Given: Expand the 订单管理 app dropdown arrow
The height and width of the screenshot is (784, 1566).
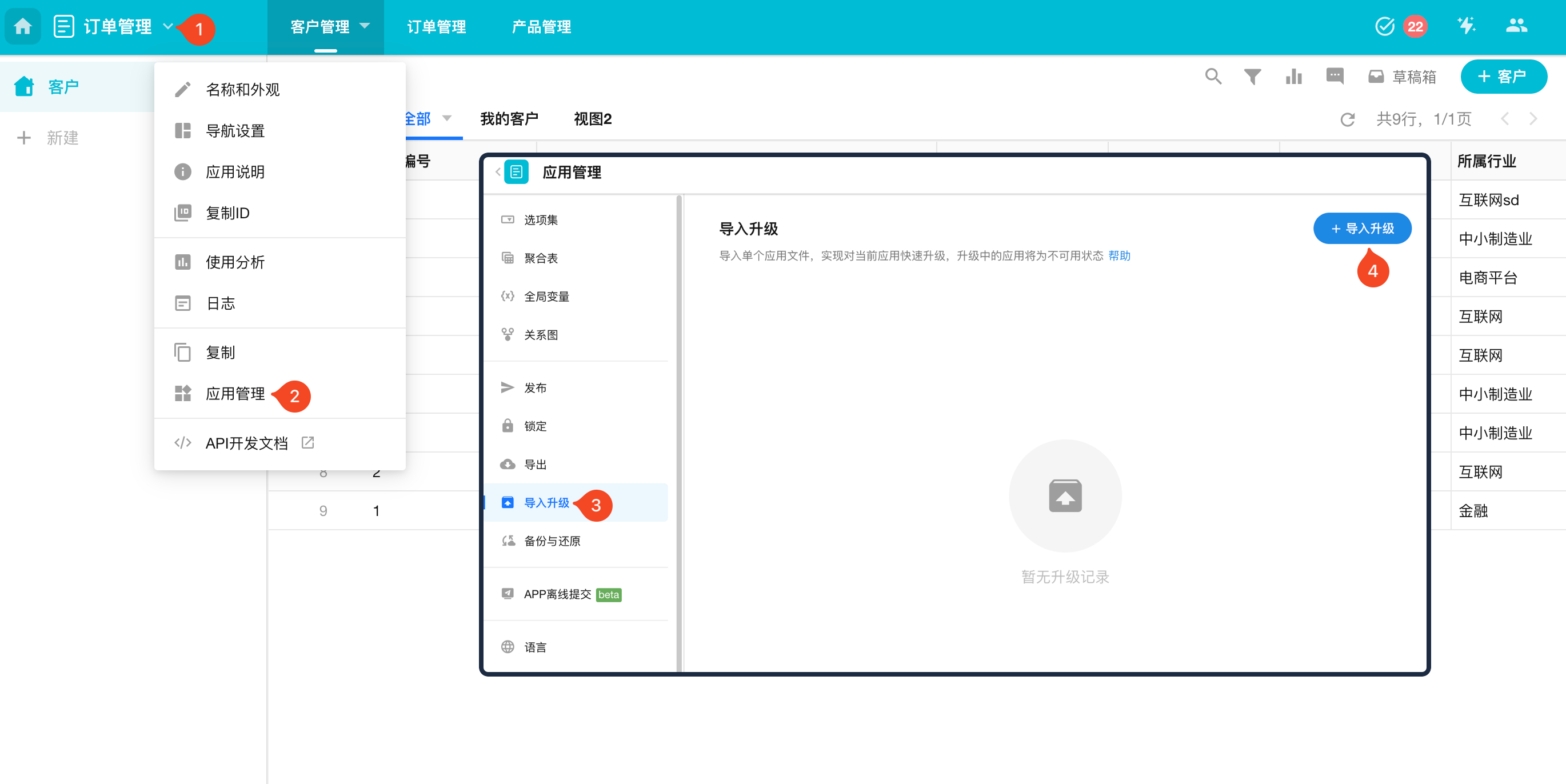Looking at the screenshot, I should [169, 26].
